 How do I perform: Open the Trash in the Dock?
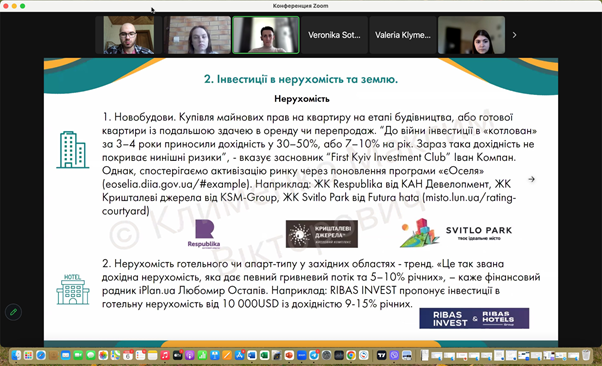(x=586, y=355)
